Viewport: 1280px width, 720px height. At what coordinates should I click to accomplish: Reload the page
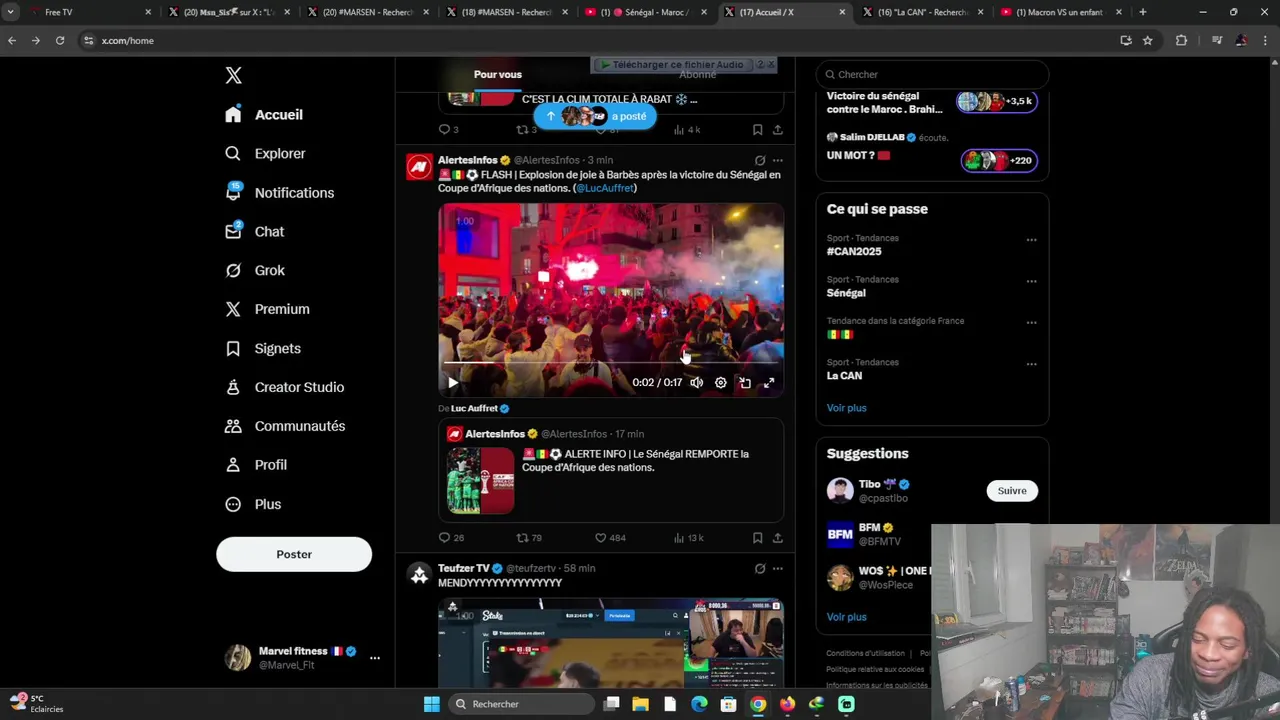(x=60, y=40)
